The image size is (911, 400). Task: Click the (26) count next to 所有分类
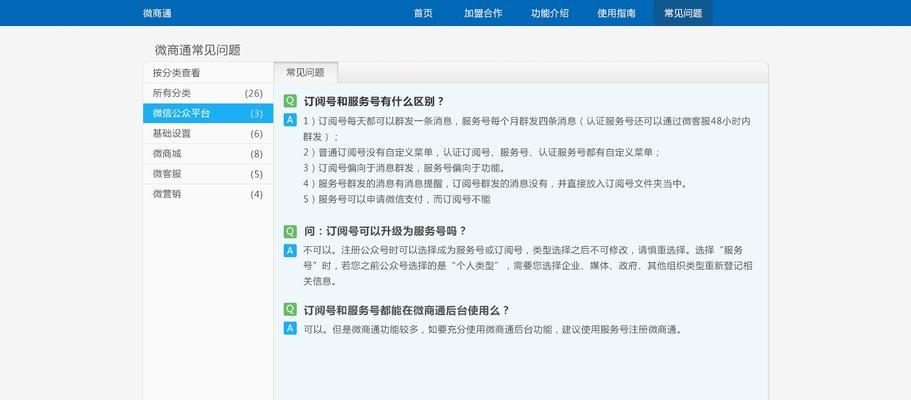254,93
